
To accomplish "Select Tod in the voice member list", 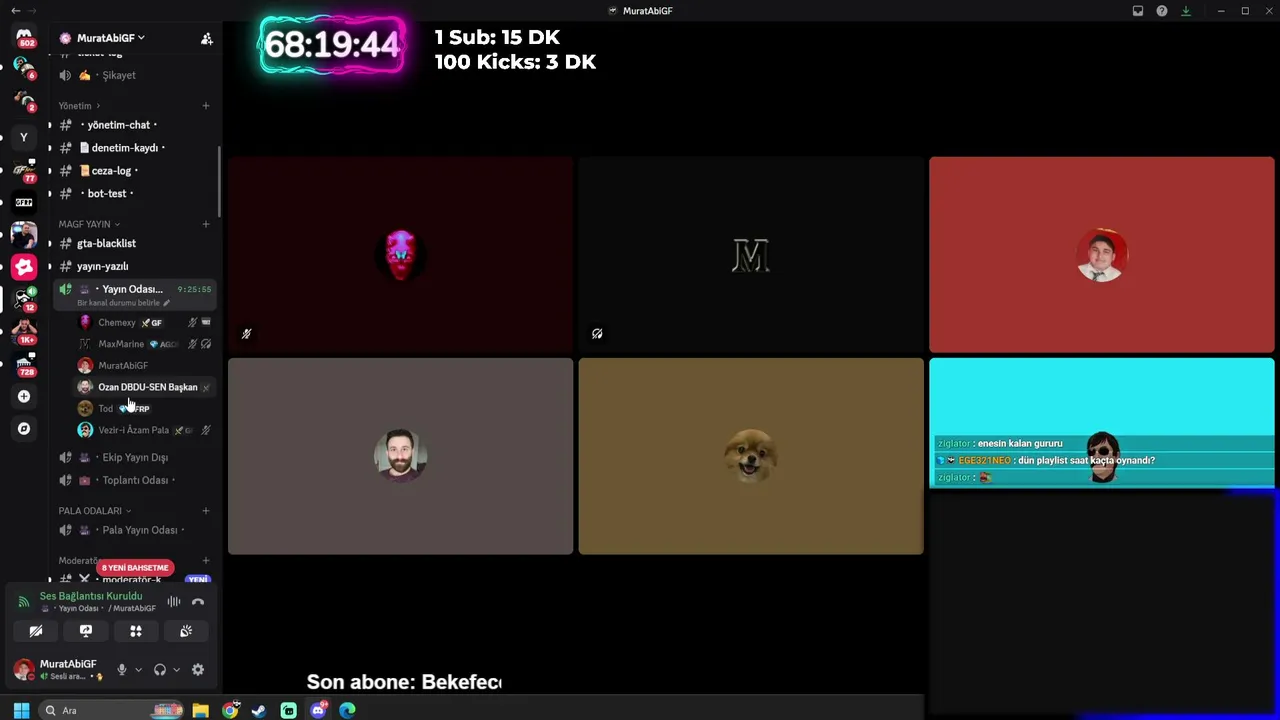I will [145, 409].
